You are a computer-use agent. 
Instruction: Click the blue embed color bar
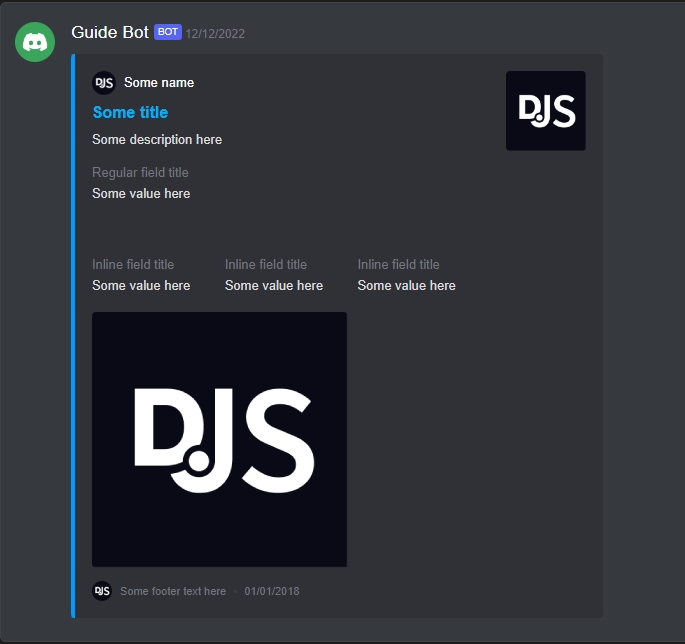[x=73, y=336]
